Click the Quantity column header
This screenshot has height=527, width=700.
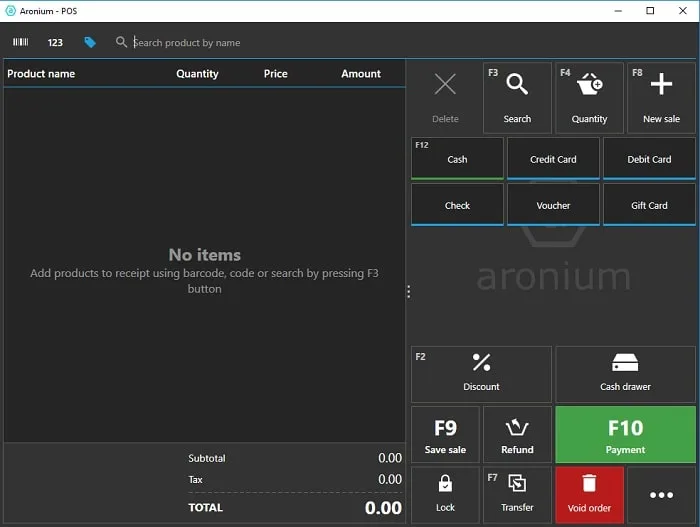point(197,74)
